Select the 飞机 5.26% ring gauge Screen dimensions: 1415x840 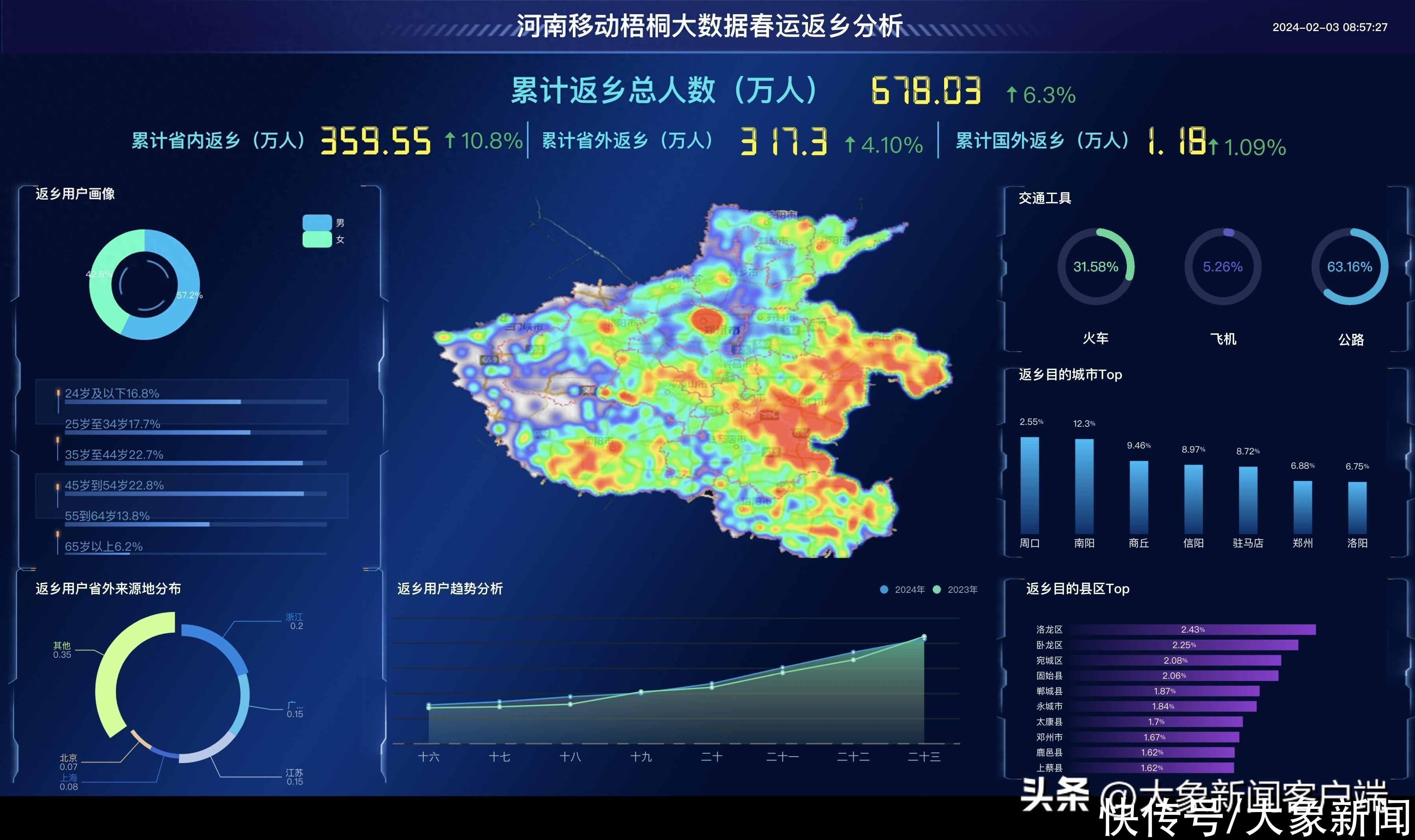coord(1223,266)
